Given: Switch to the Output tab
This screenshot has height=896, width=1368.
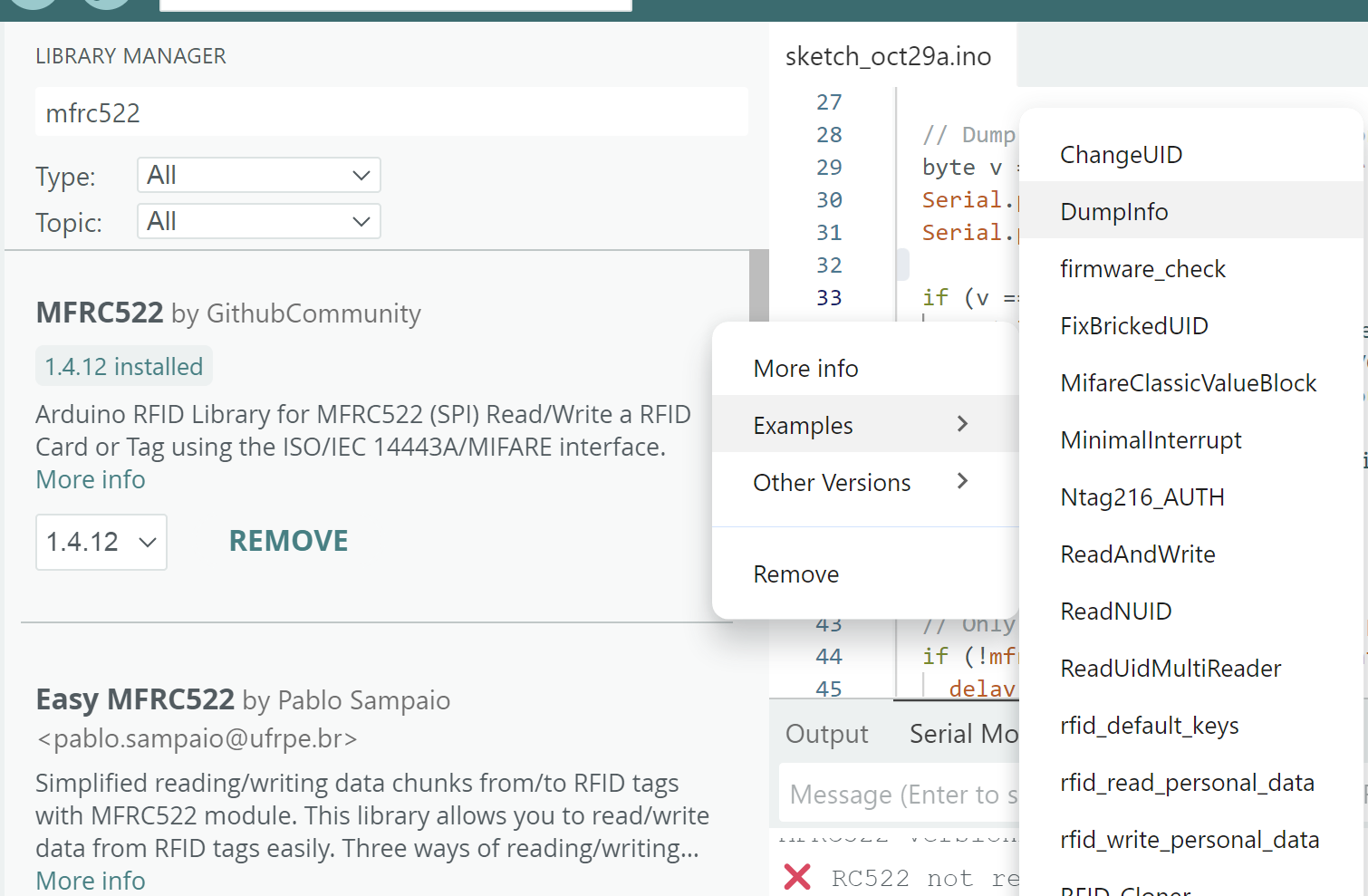Looking at the screenshot, I should [826, 733].
